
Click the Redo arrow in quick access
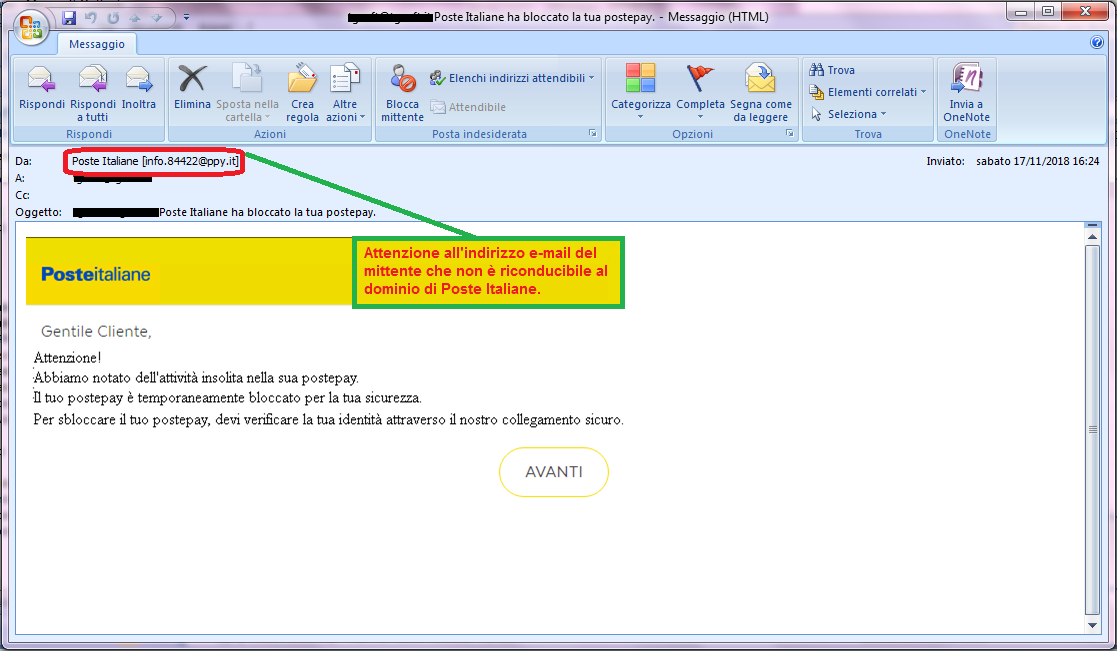[113, 17]
